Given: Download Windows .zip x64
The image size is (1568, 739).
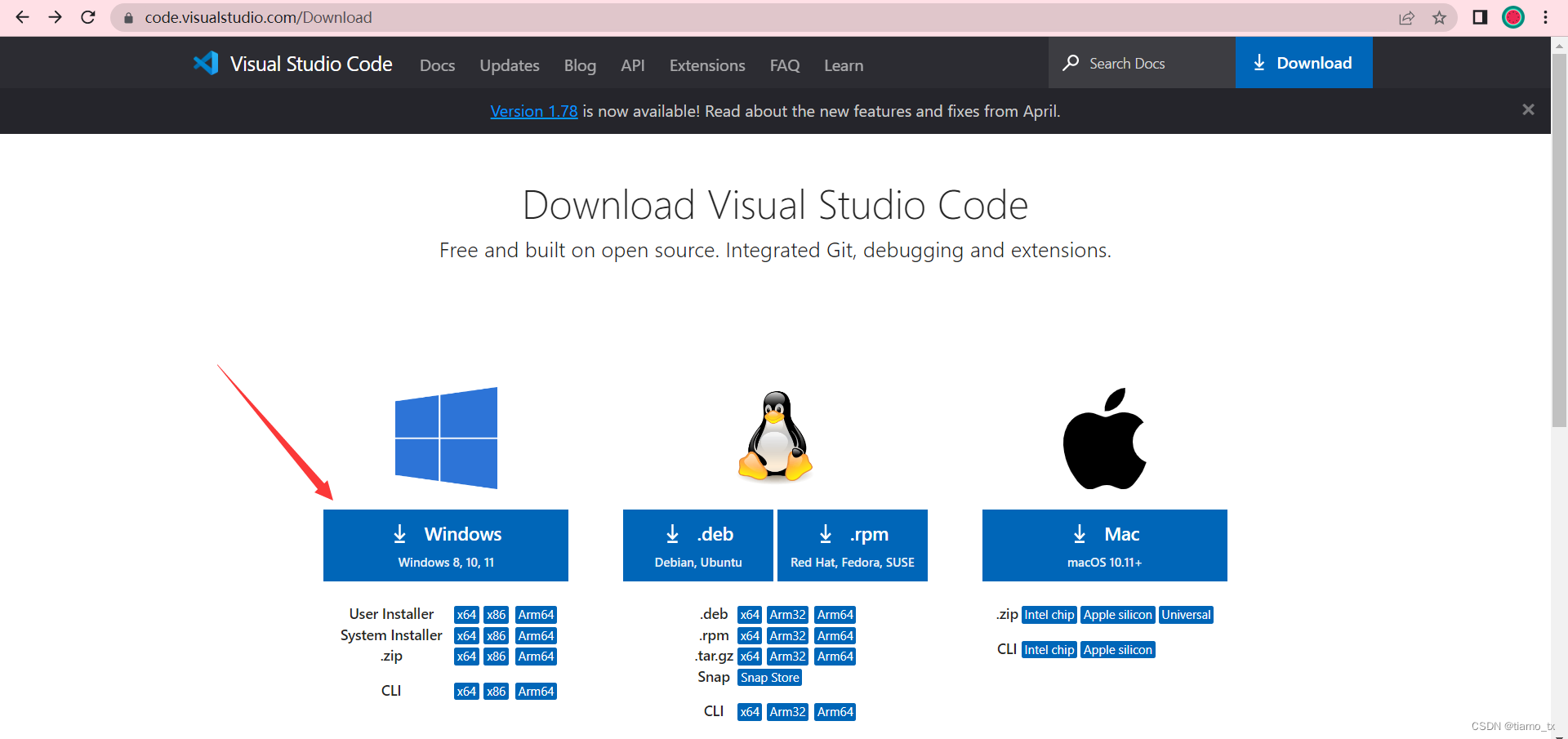Looking at the screenshot, I should tap(466, 657).
